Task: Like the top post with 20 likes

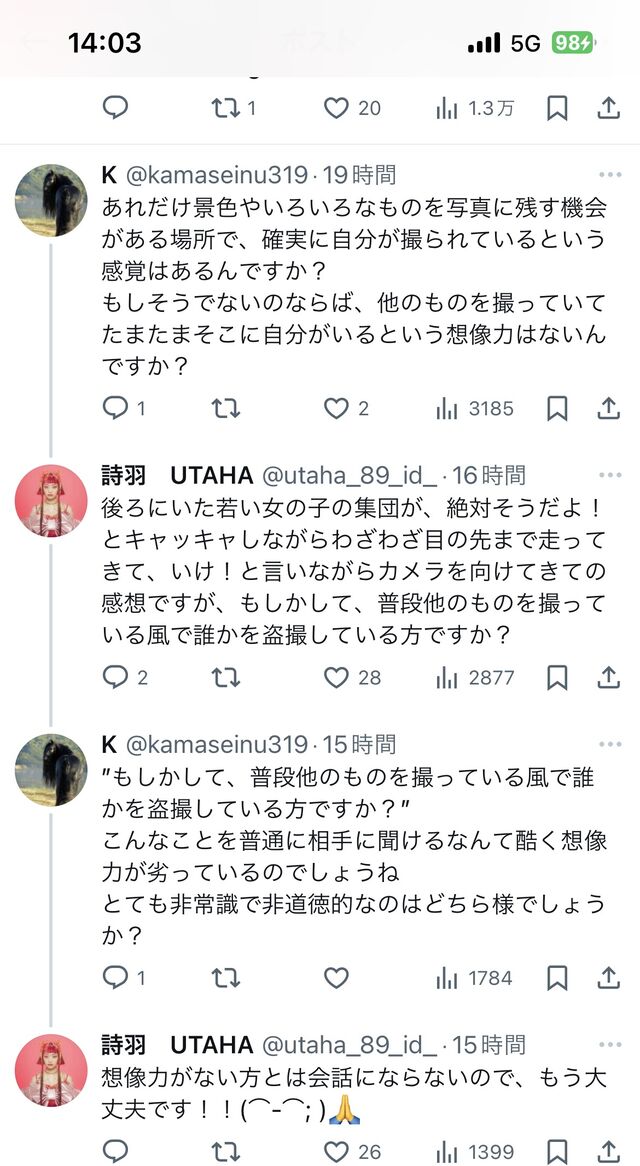Action: 337,107
